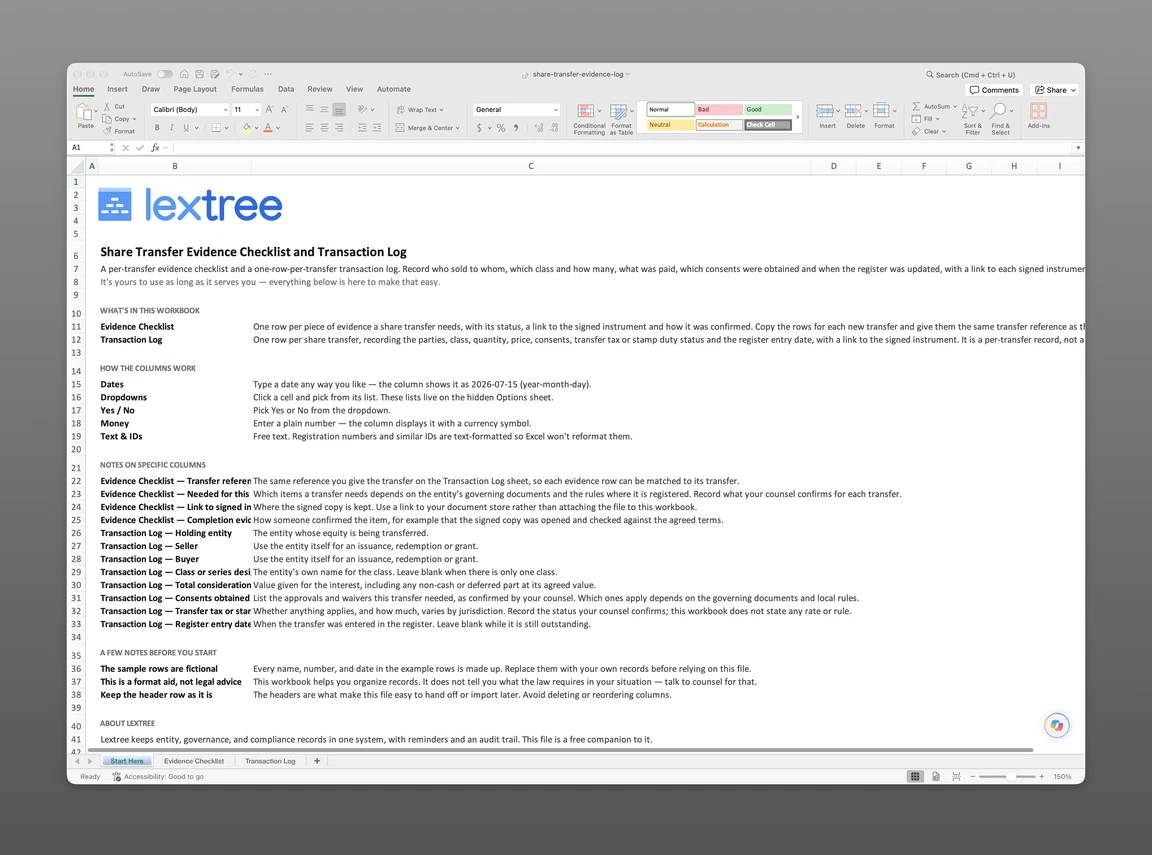Open the General number format dropdown
This screenshot has height=855, width=1152.
click(x=516, y=109)
